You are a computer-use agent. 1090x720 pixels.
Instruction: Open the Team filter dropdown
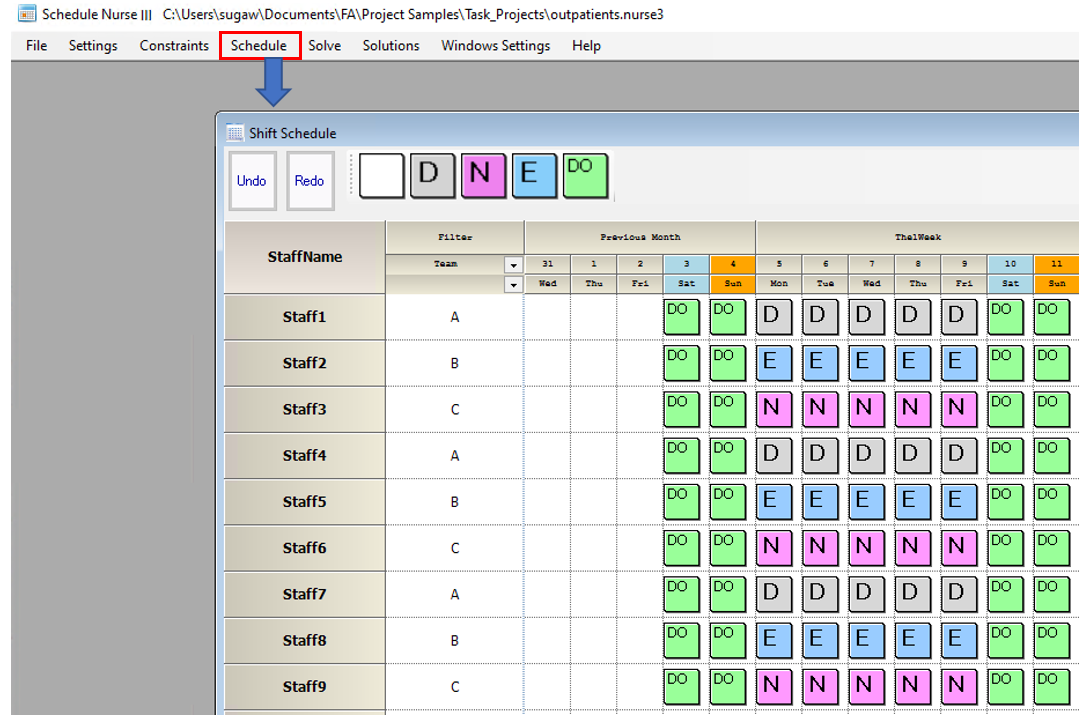coord(514,265)
